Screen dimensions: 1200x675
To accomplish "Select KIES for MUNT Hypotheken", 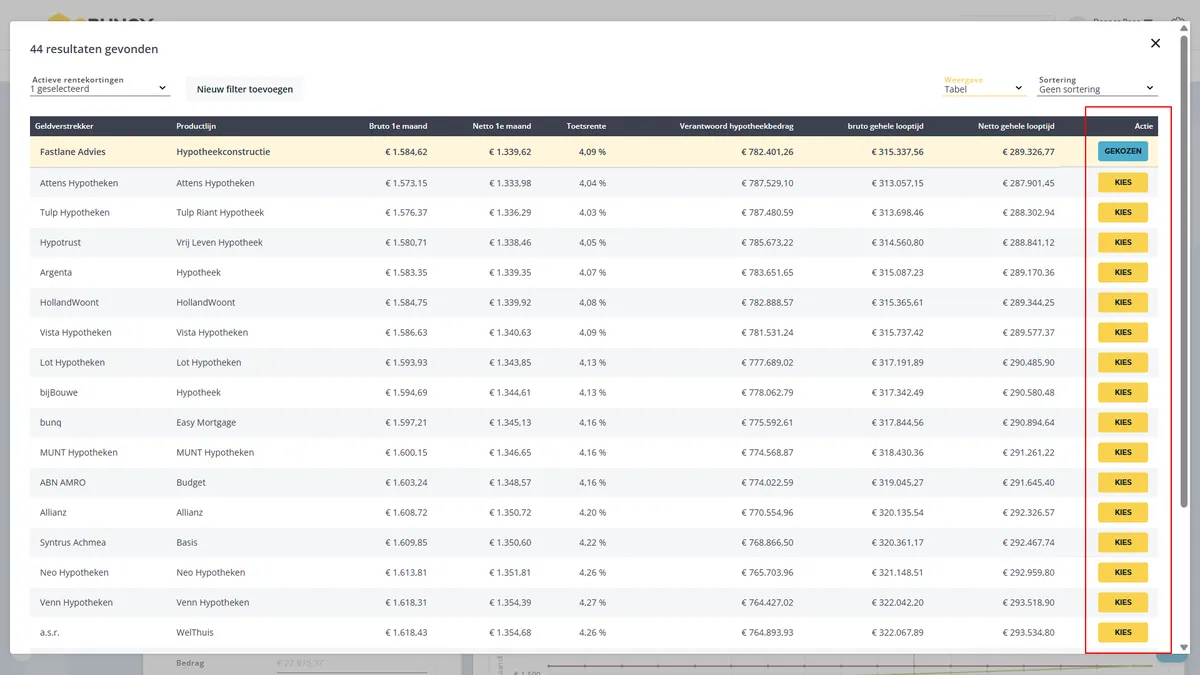I will click(x=1123, y=452).
